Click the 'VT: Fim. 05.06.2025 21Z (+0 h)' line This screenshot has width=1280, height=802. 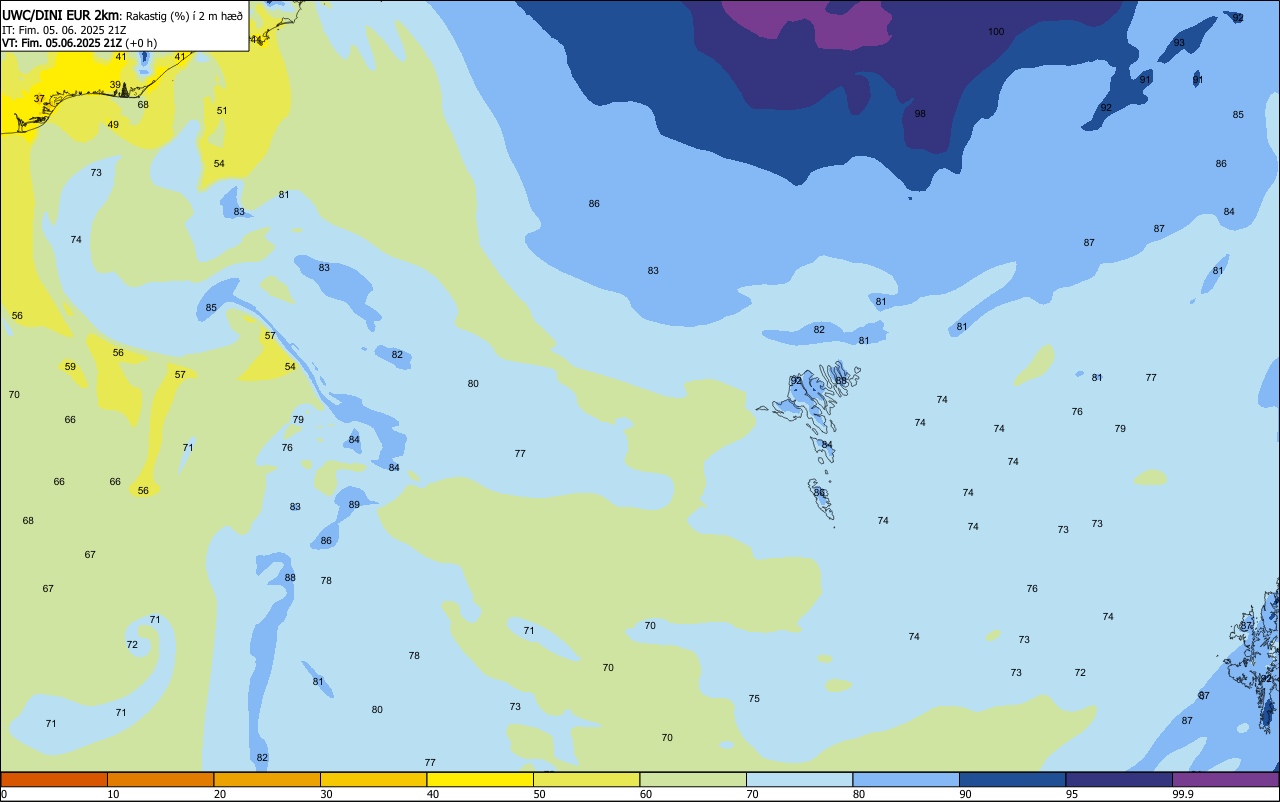pyautogui.click(x=79, y=43)
